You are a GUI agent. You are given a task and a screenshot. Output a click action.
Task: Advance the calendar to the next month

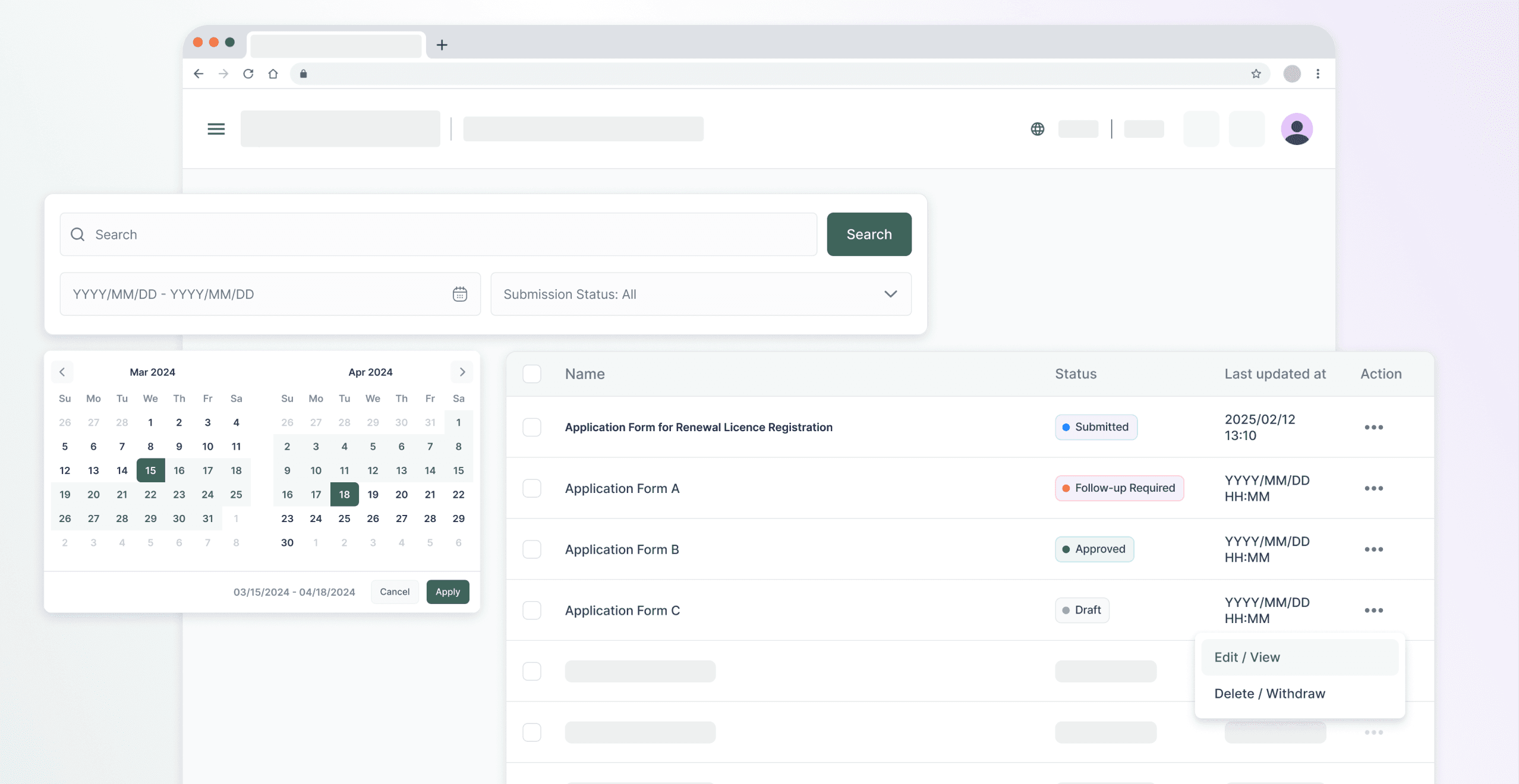[462, 372]
